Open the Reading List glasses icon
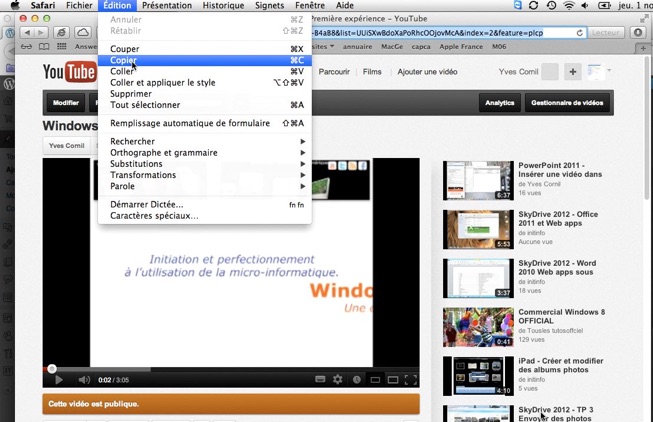Image resolution: width=653 pixels, height=422 pixels. [x=26, y=46]
